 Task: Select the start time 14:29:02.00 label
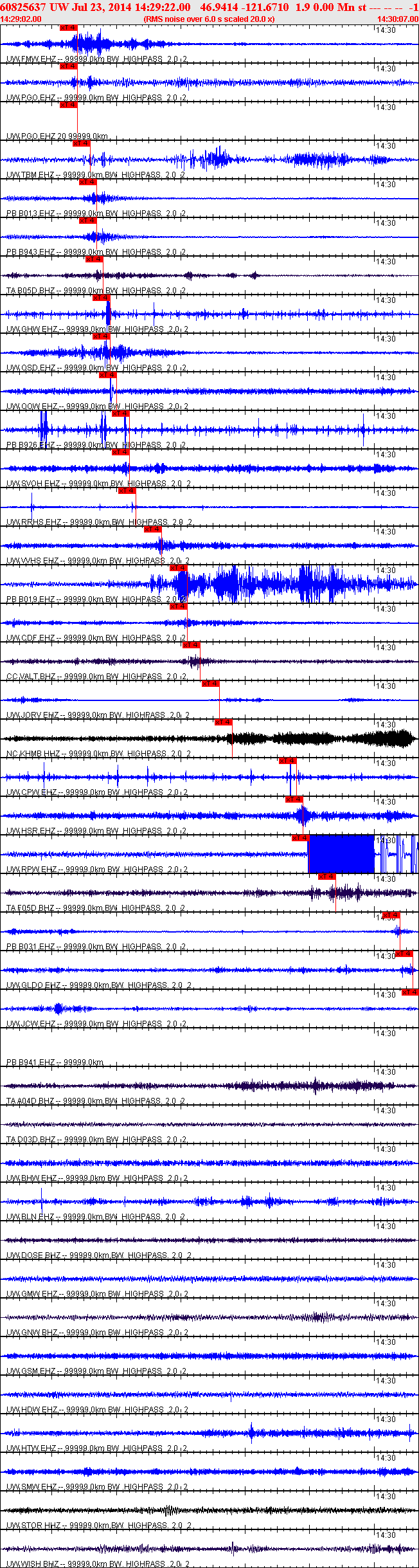(x=21, y=19)
